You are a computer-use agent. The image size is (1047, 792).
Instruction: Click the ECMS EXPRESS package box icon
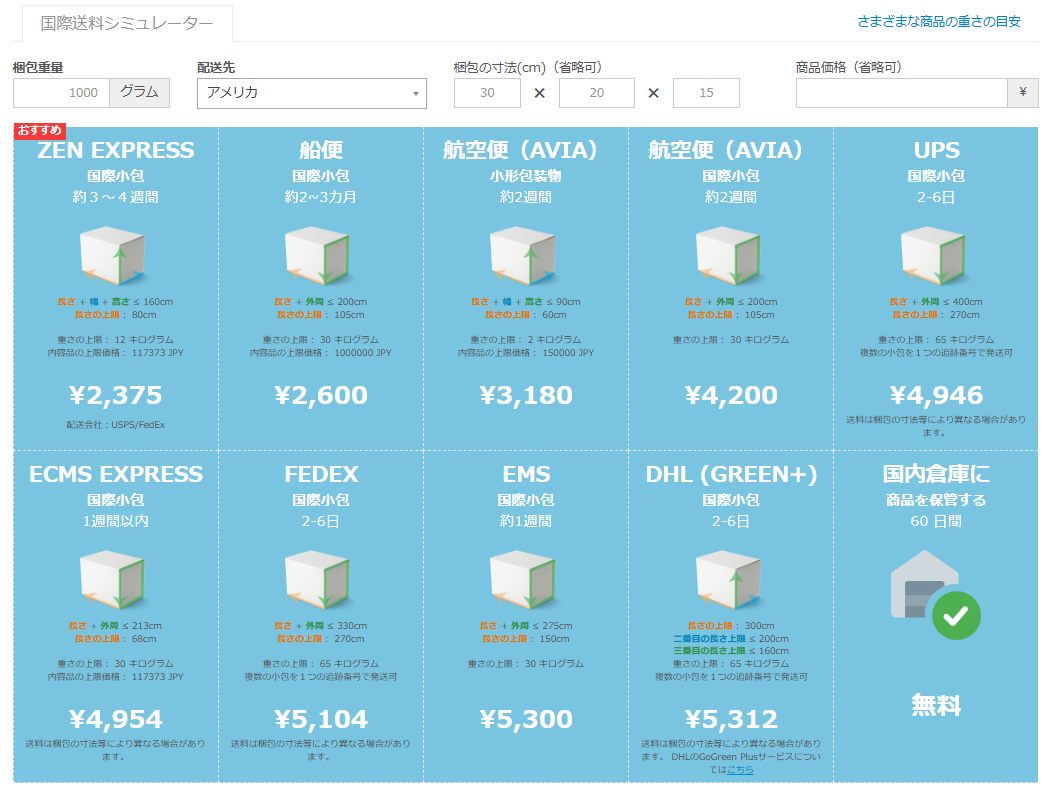[x=113, y=580]
